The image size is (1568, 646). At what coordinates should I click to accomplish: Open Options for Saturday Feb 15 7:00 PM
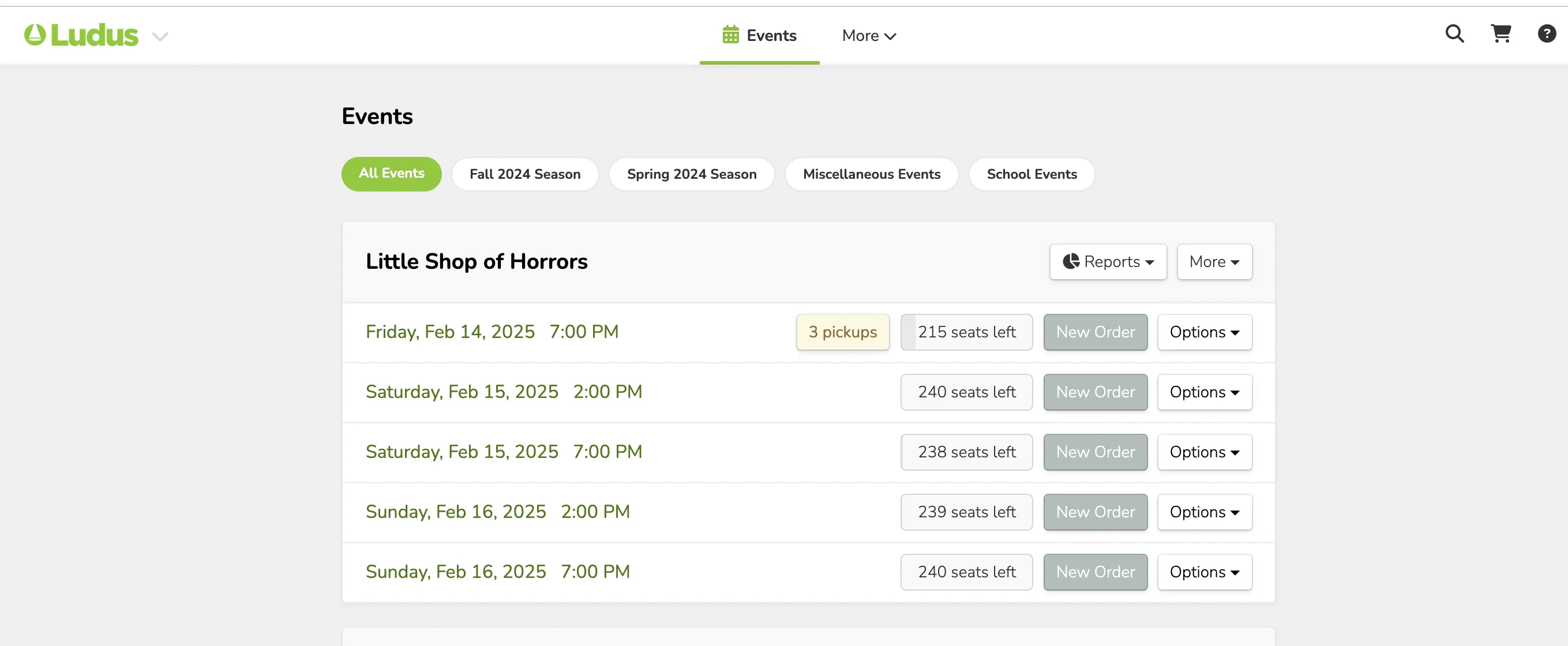click(x=1205, y=452)
